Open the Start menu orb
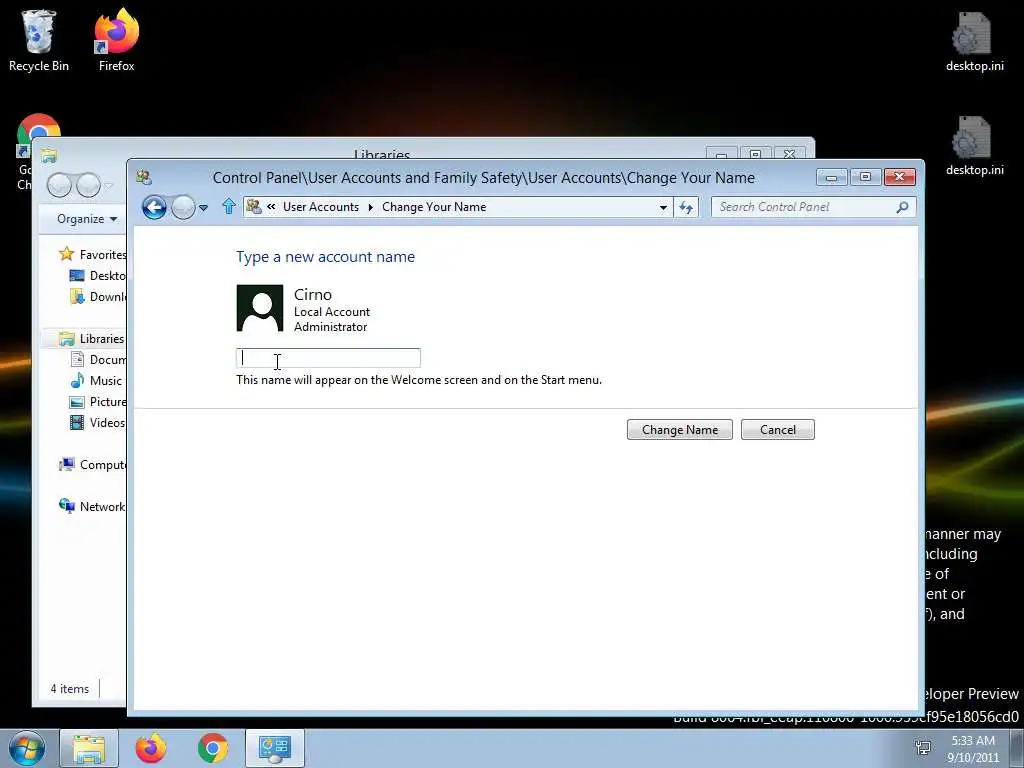Image resolution: width=1024 pixels, height=768 pixels. coord(27,748)
